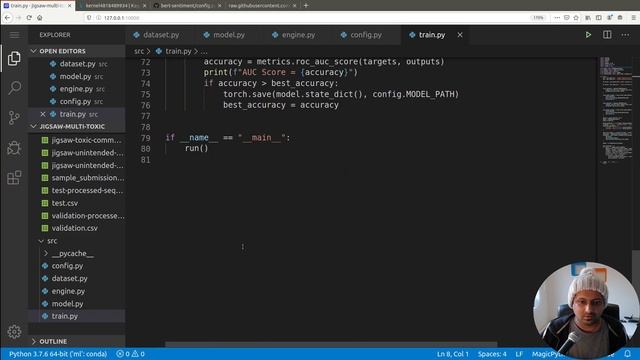Click the horizontal editor scrollbar
Viewport: 640px width, 360px height.
(x=331, y=344)
